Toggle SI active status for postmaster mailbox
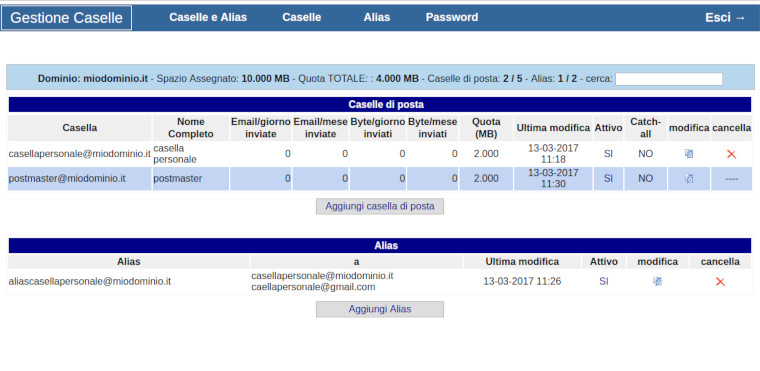Image resolution: width=760 pixels, height=371 pixels. [608, 178]
